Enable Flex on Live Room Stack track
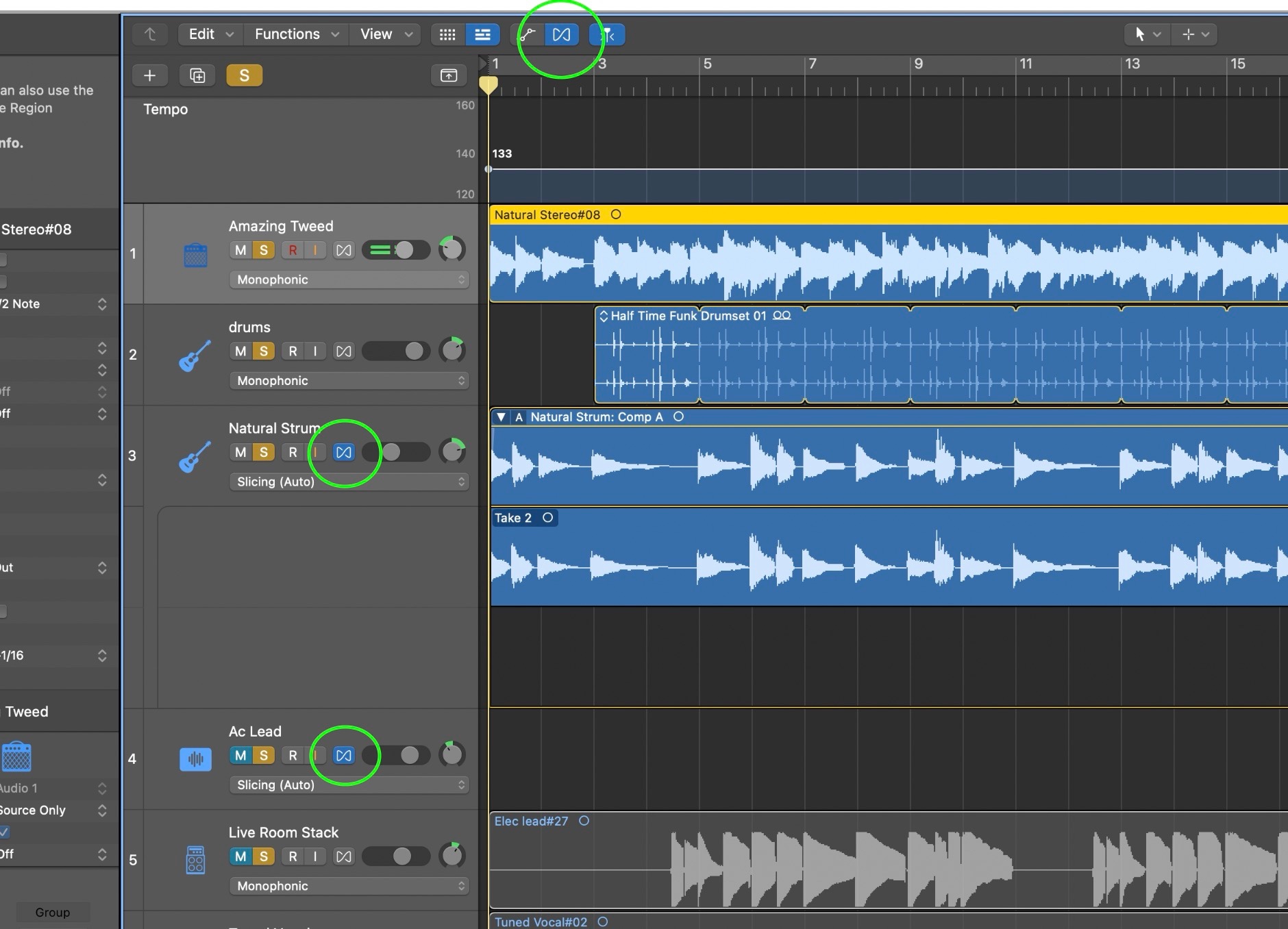1288x929 pixels. (x=344, y=856)
